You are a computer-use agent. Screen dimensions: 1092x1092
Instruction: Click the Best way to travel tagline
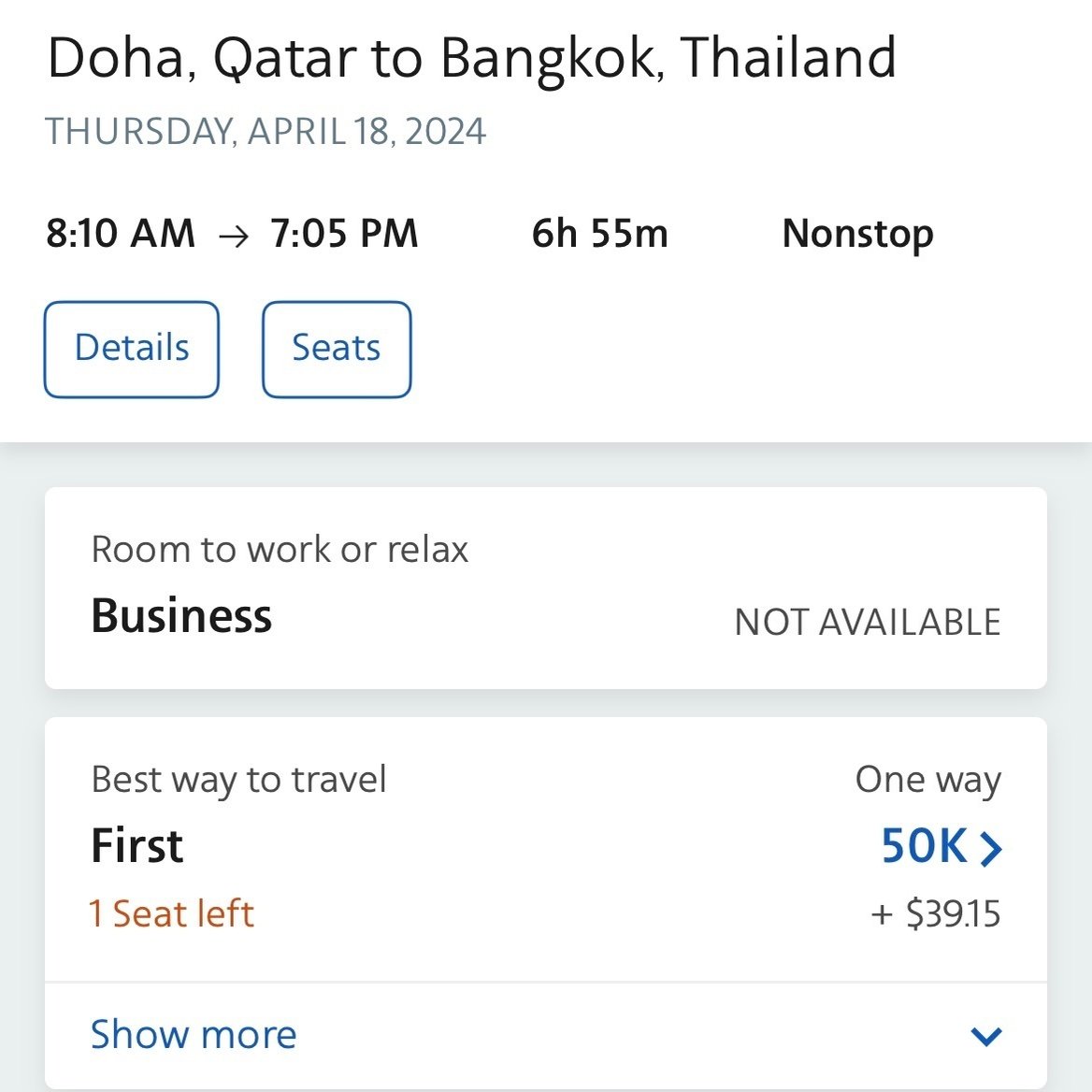[239, 780]
